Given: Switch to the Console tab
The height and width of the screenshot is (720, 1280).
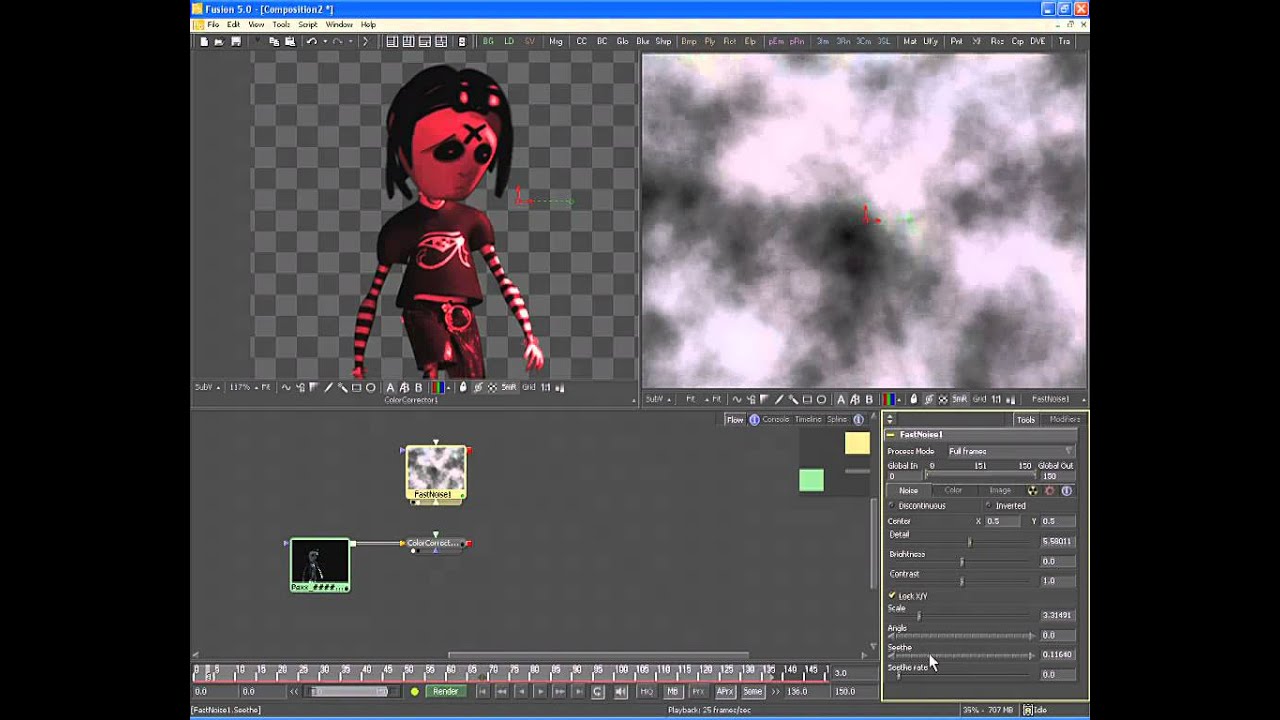Looking at the screenshot, I should point(776,419).
